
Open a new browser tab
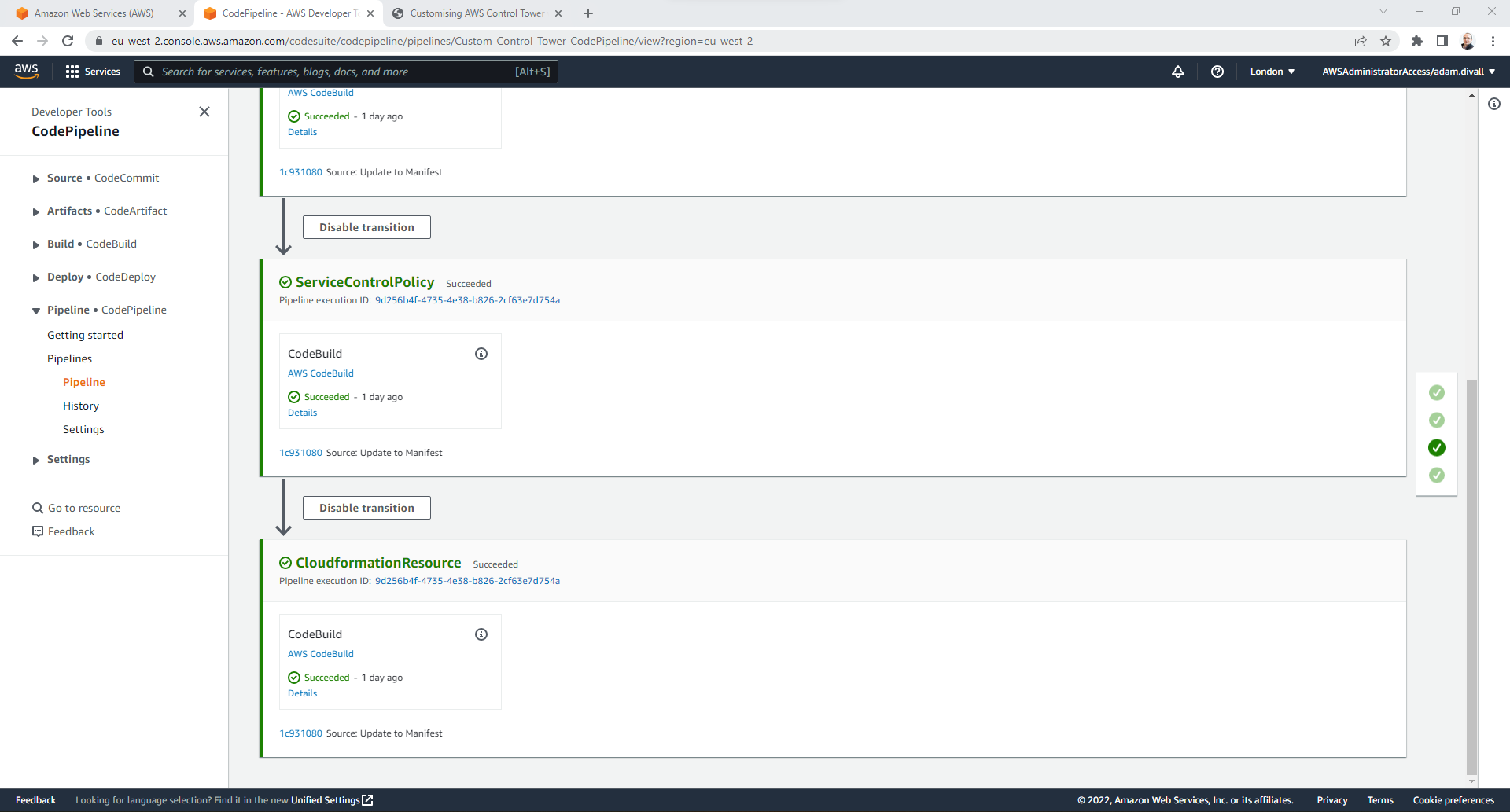[588, 13]
